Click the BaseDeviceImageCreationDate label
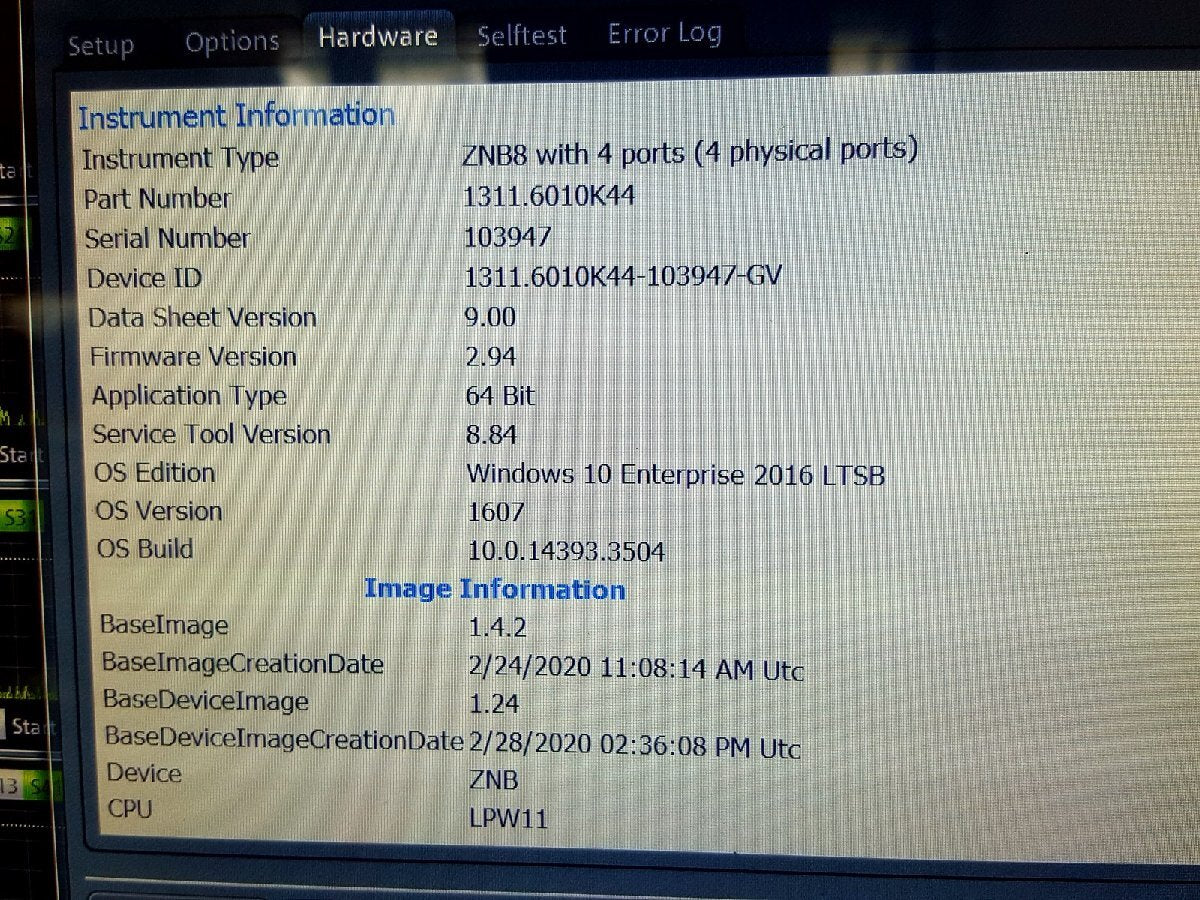Screen dimensions: 1200x900 (284, 738)
